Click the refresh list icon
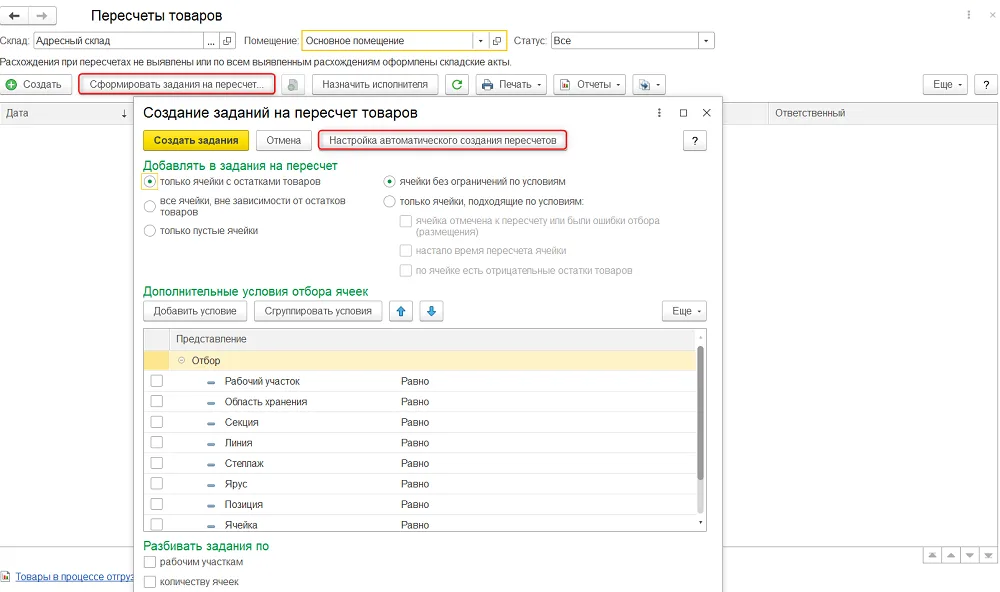 point(457,84)
